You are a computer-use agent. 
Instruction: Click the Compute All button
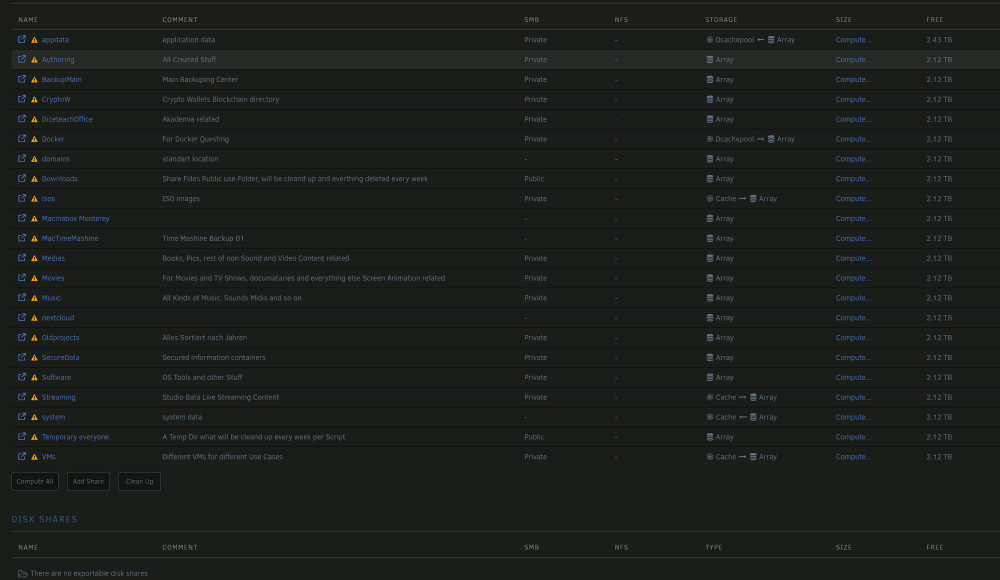[x=35, y=482]
